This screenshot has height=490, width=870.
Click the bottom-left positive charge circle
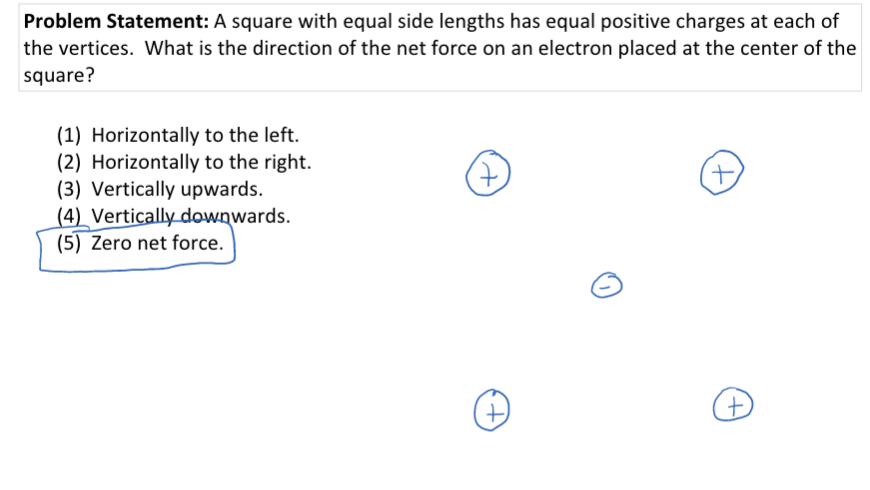[x=491, y=409]
